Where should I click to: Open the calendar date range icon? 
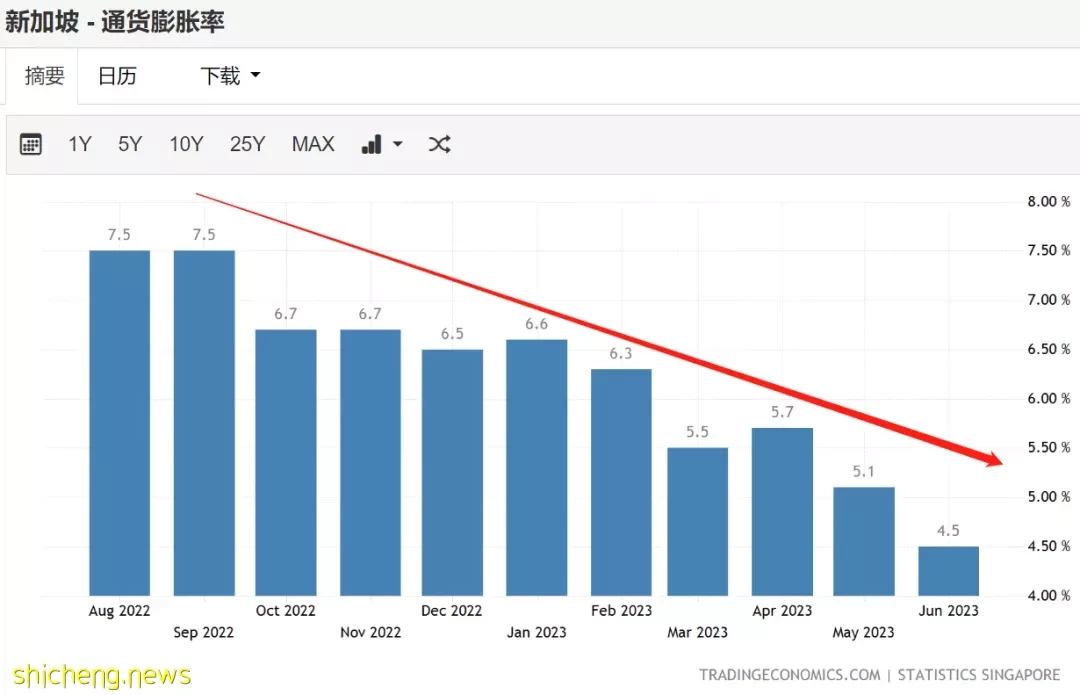(30, 145)
